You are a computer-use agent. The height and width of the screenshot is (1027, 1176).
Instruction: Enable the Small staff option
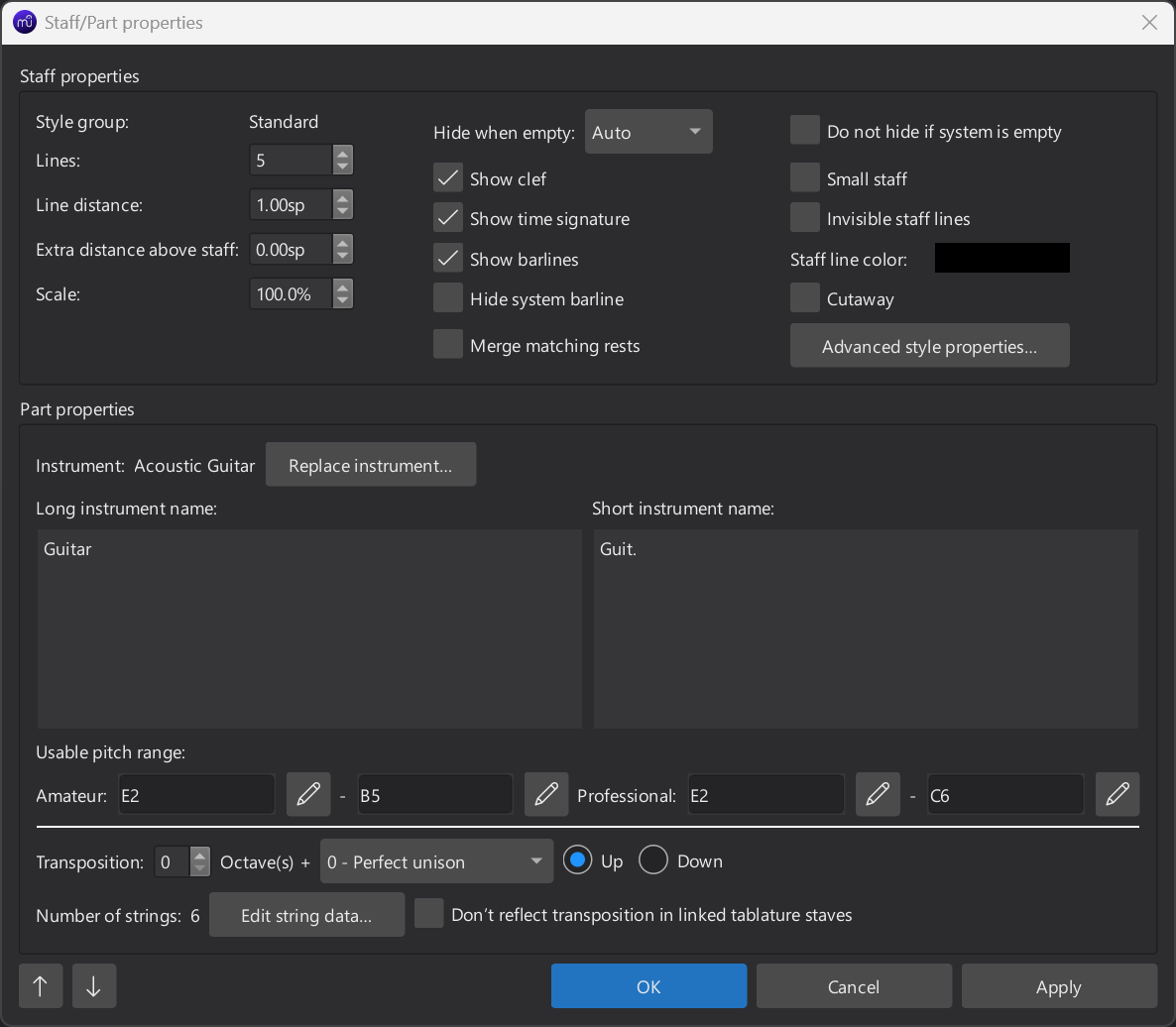click(x=805, y=178)
